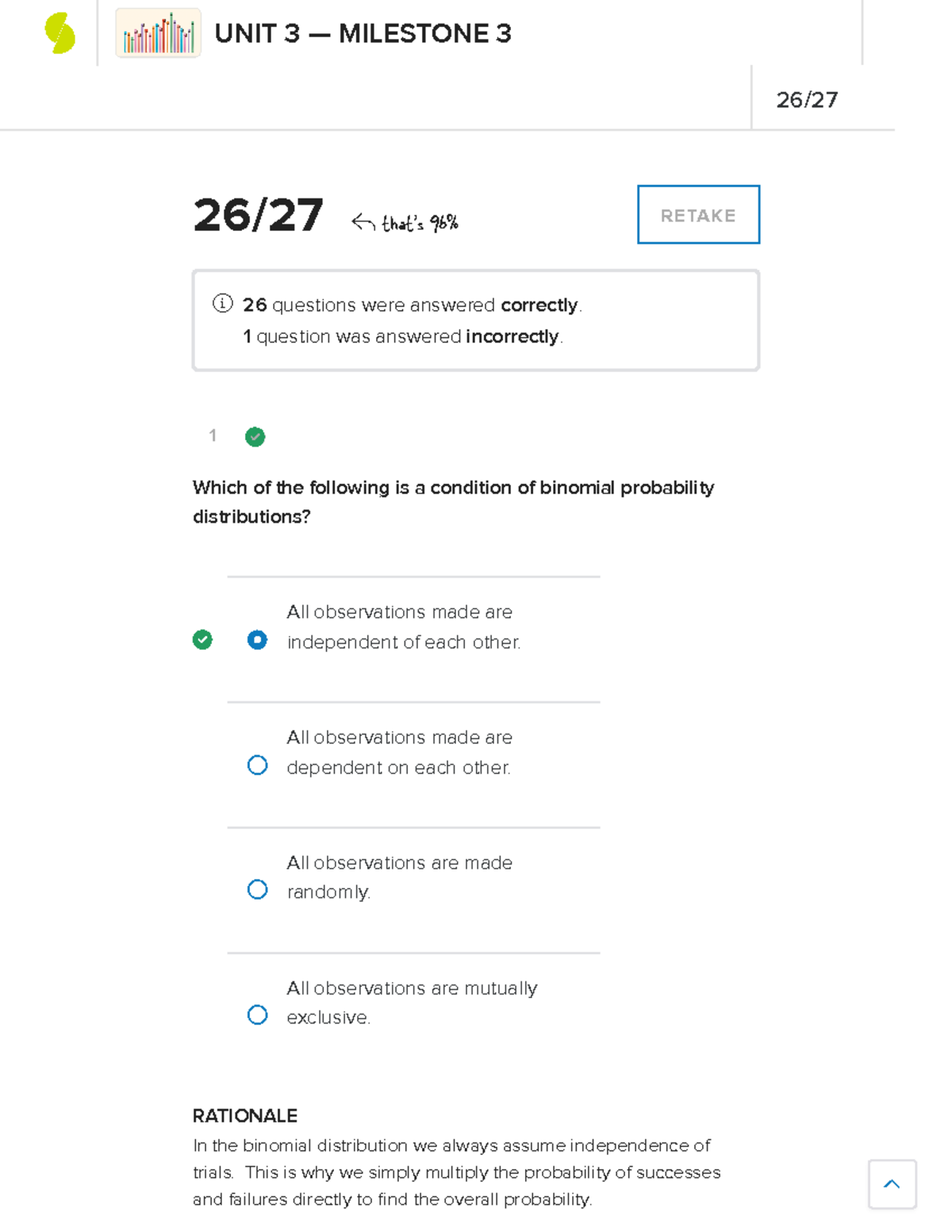
Task: Click the green checkmark beside question 1
Action: click(x=255, y=436)
